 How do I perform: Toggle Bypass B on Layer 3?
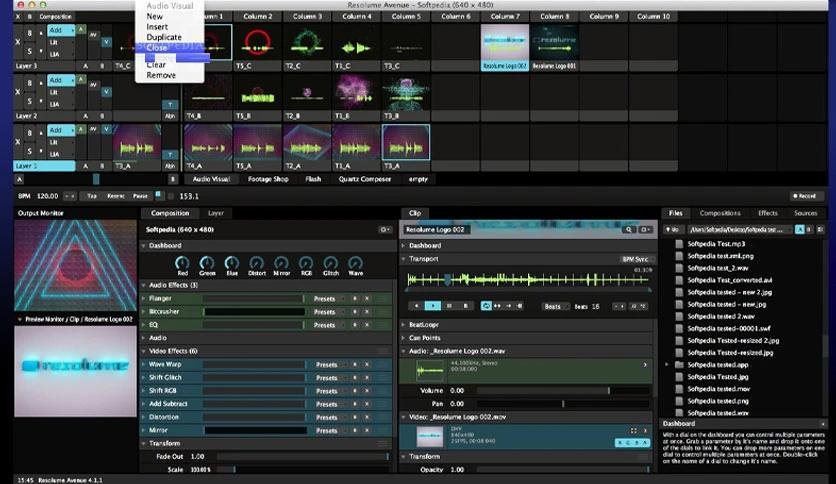[x=29, y=33]
